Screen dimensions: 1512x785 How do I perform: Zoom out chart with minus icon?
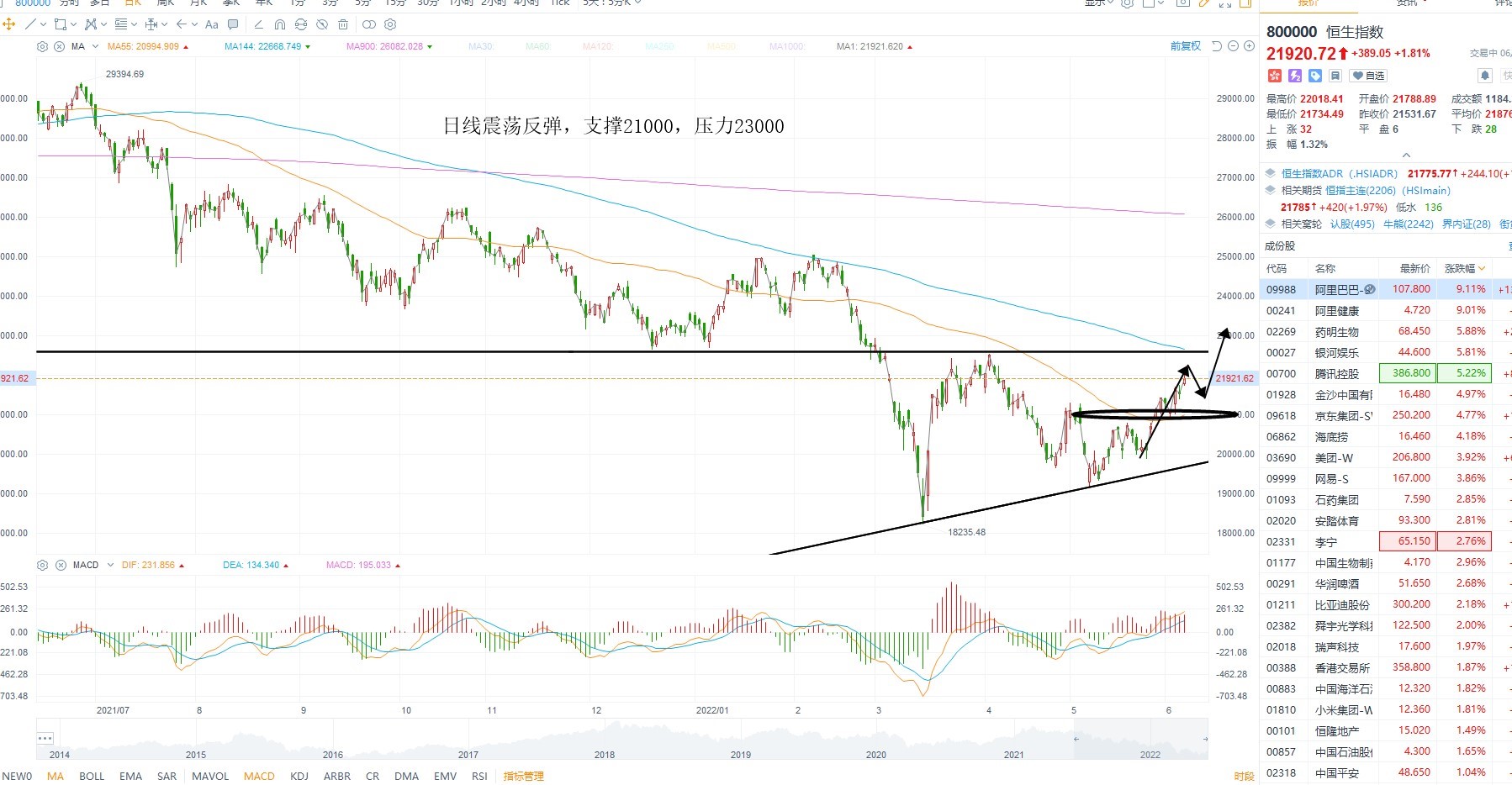(1233, 46)
